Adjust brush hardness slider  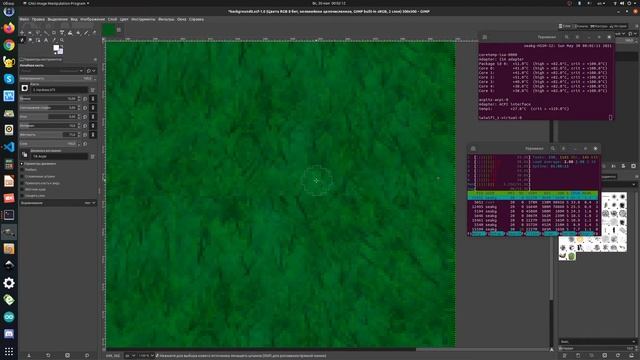point(48,135)
